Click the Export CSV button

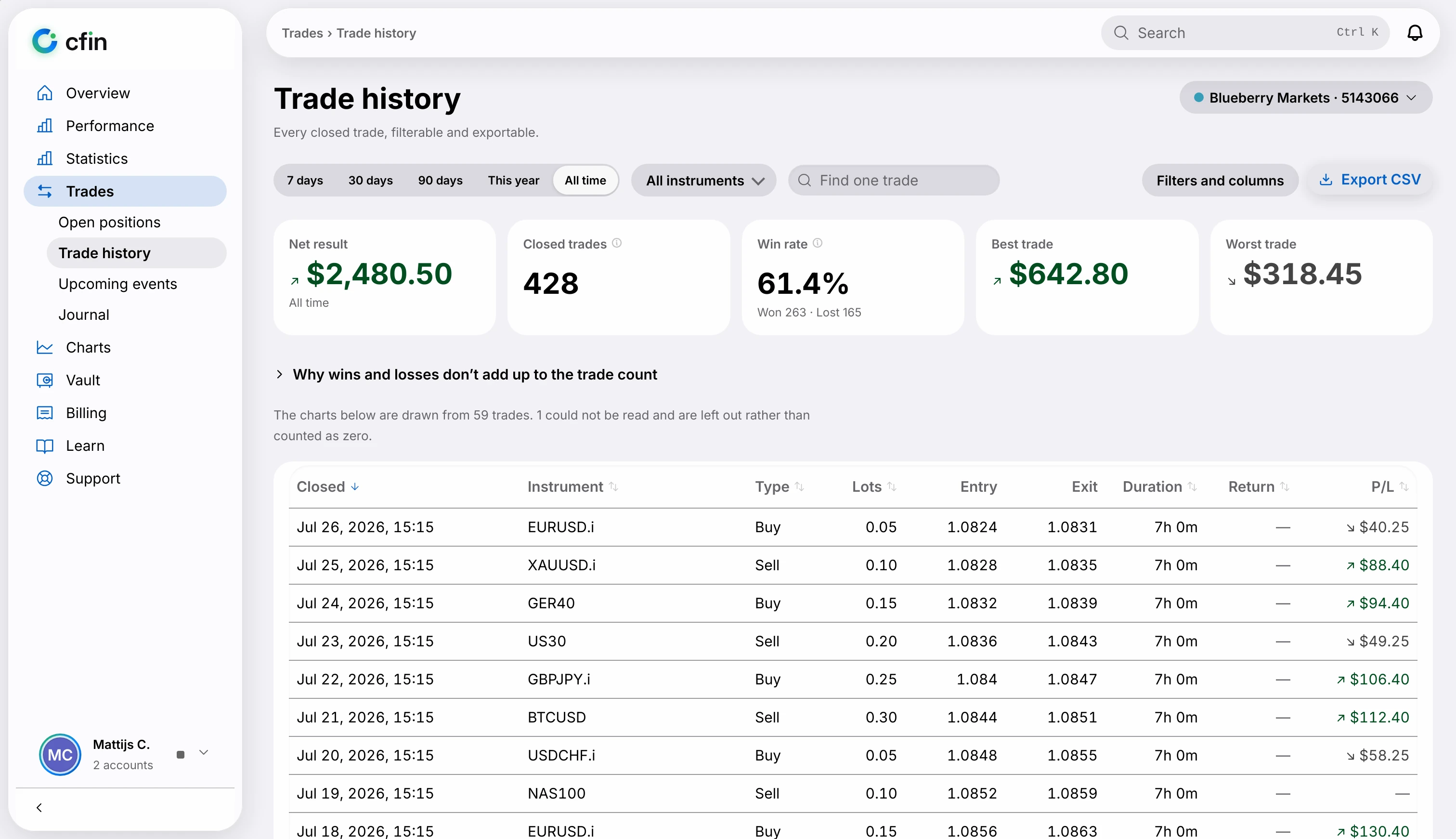point(1370,180)
